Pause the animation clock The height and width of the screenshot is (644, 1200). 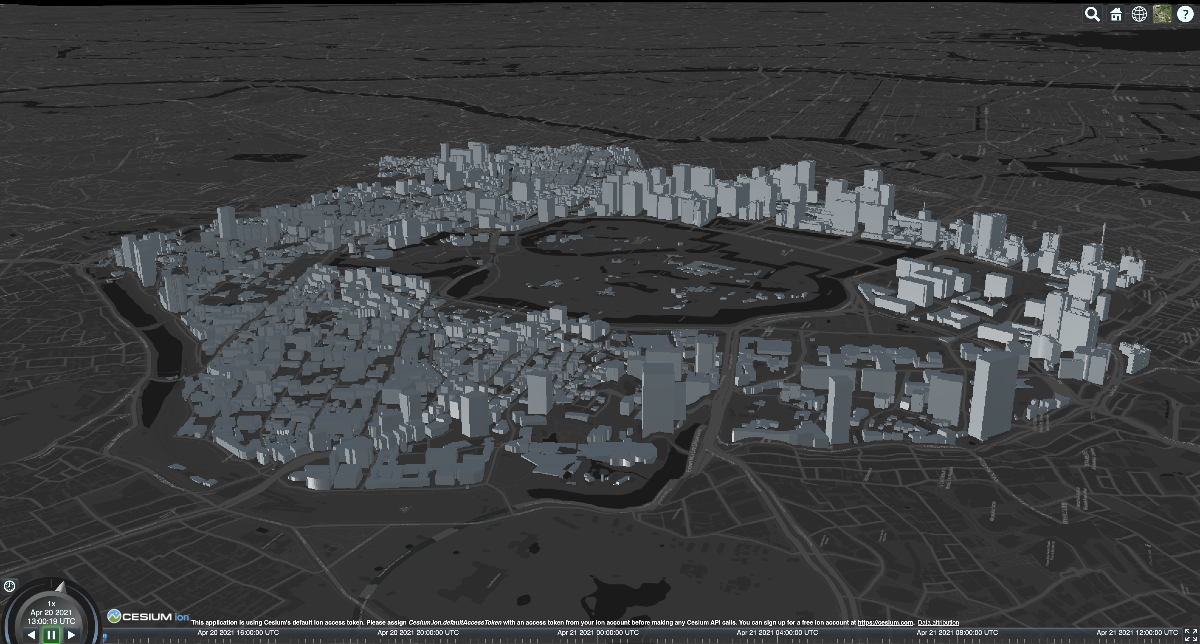(x=51, y=635)
